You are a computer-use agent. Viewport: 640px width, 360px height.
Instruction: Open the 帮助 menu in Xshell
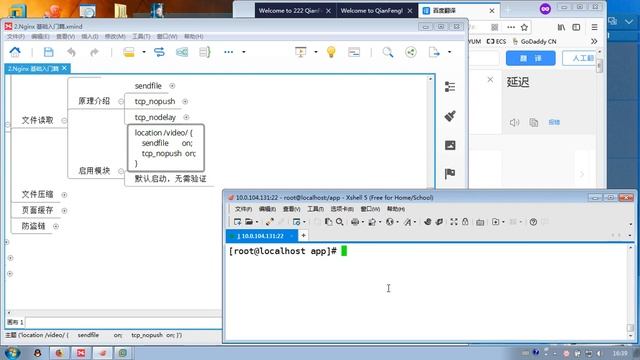pyautogui.click(x=396, y=209)
